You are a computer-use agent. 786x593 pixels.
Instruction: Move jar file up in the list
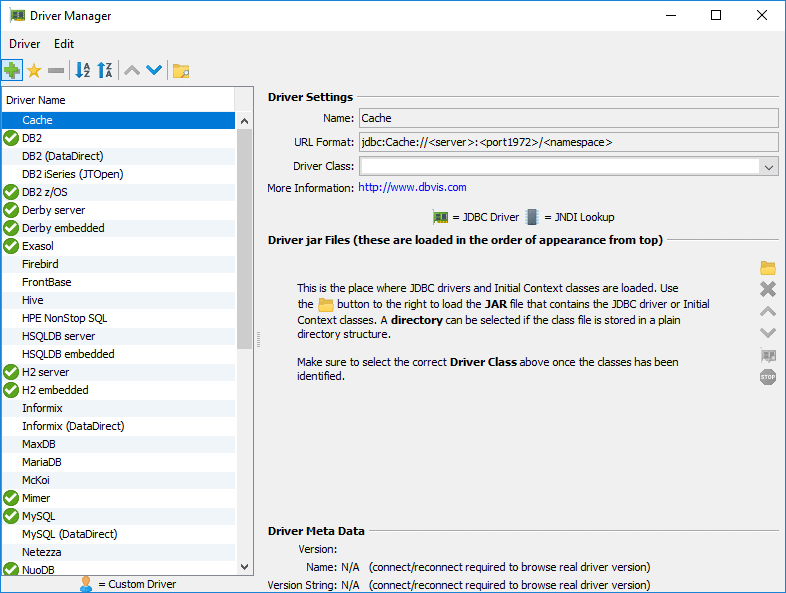pos(767,311)
